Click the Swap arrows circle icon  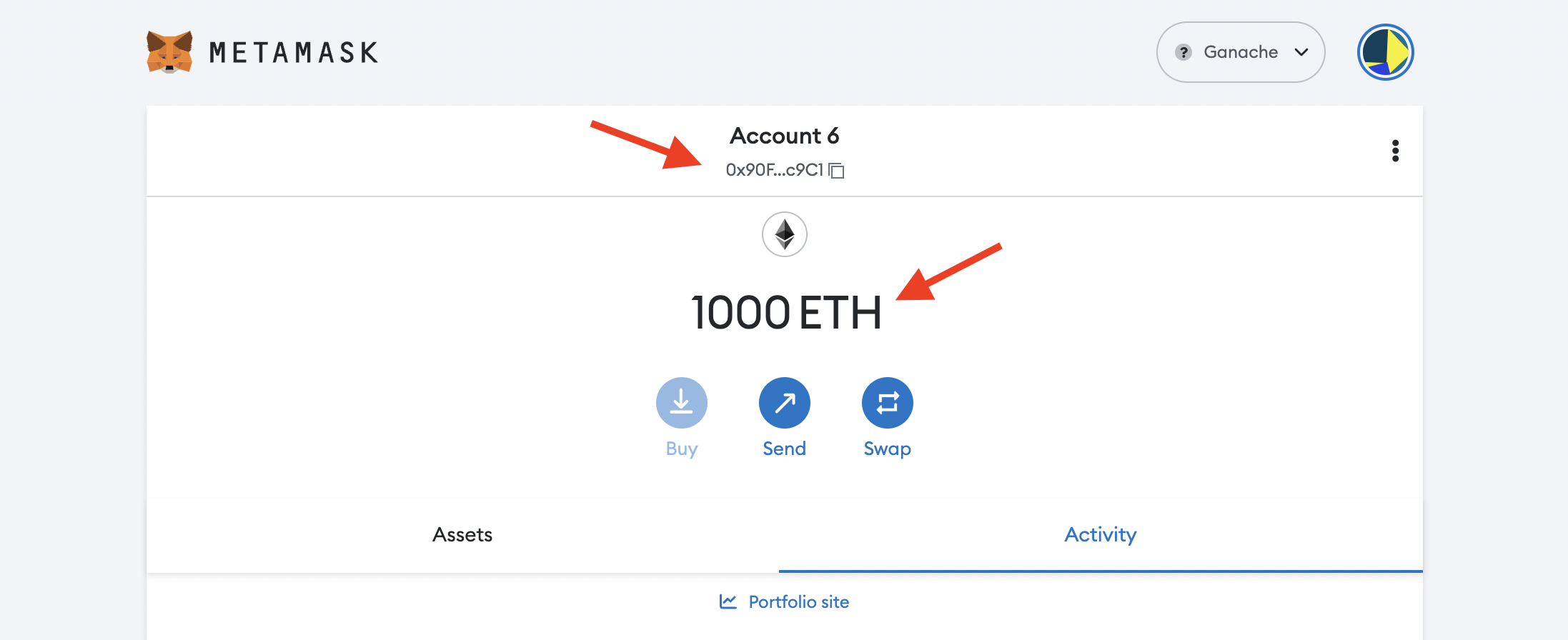(888, 403)
